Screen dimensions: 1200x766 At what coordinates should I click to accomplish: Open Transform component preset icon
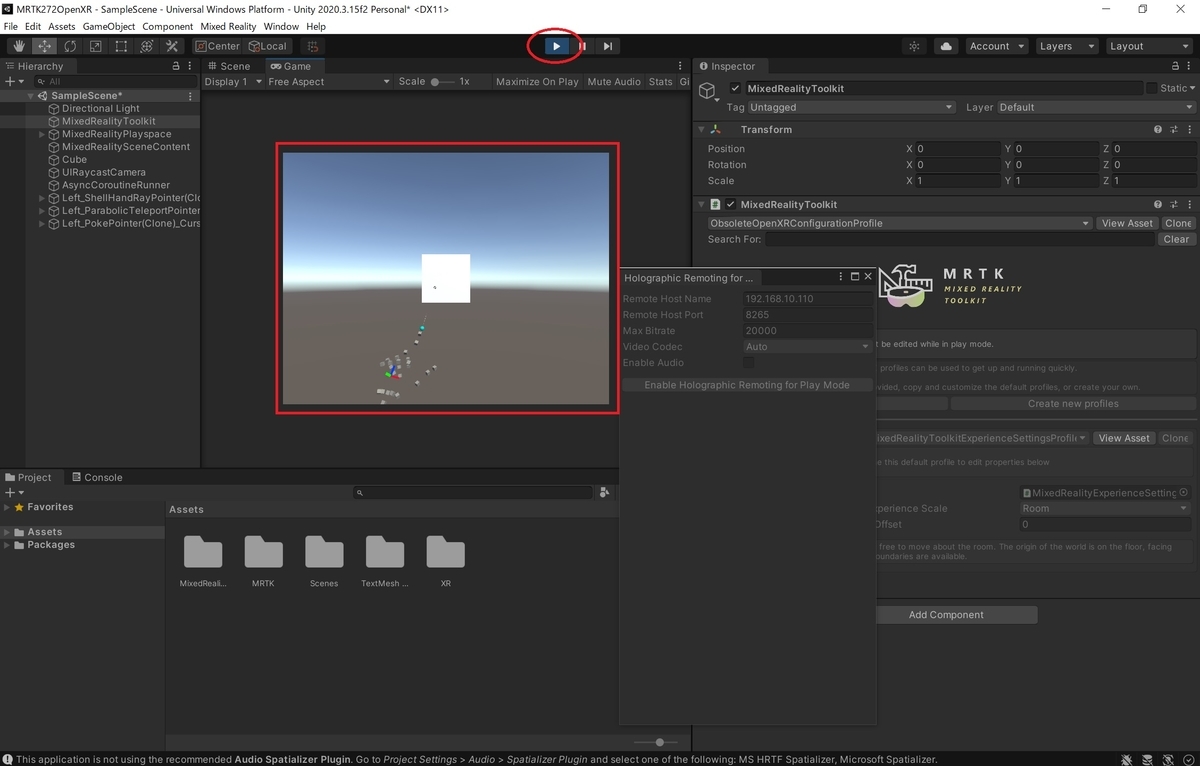click(x=1174, y=129)
